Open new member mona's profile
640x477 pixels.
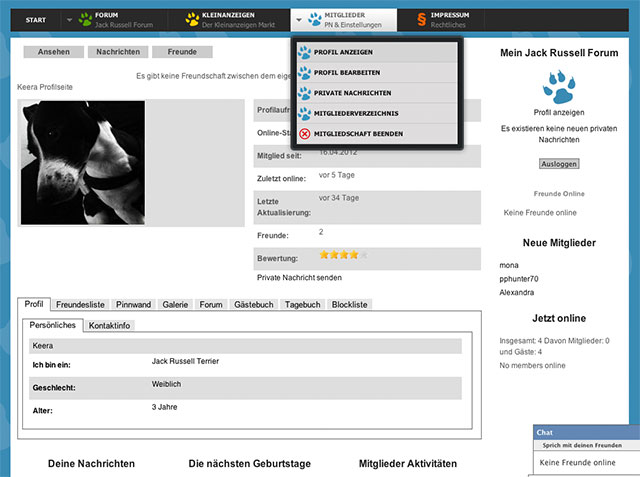tap(509, 265)
